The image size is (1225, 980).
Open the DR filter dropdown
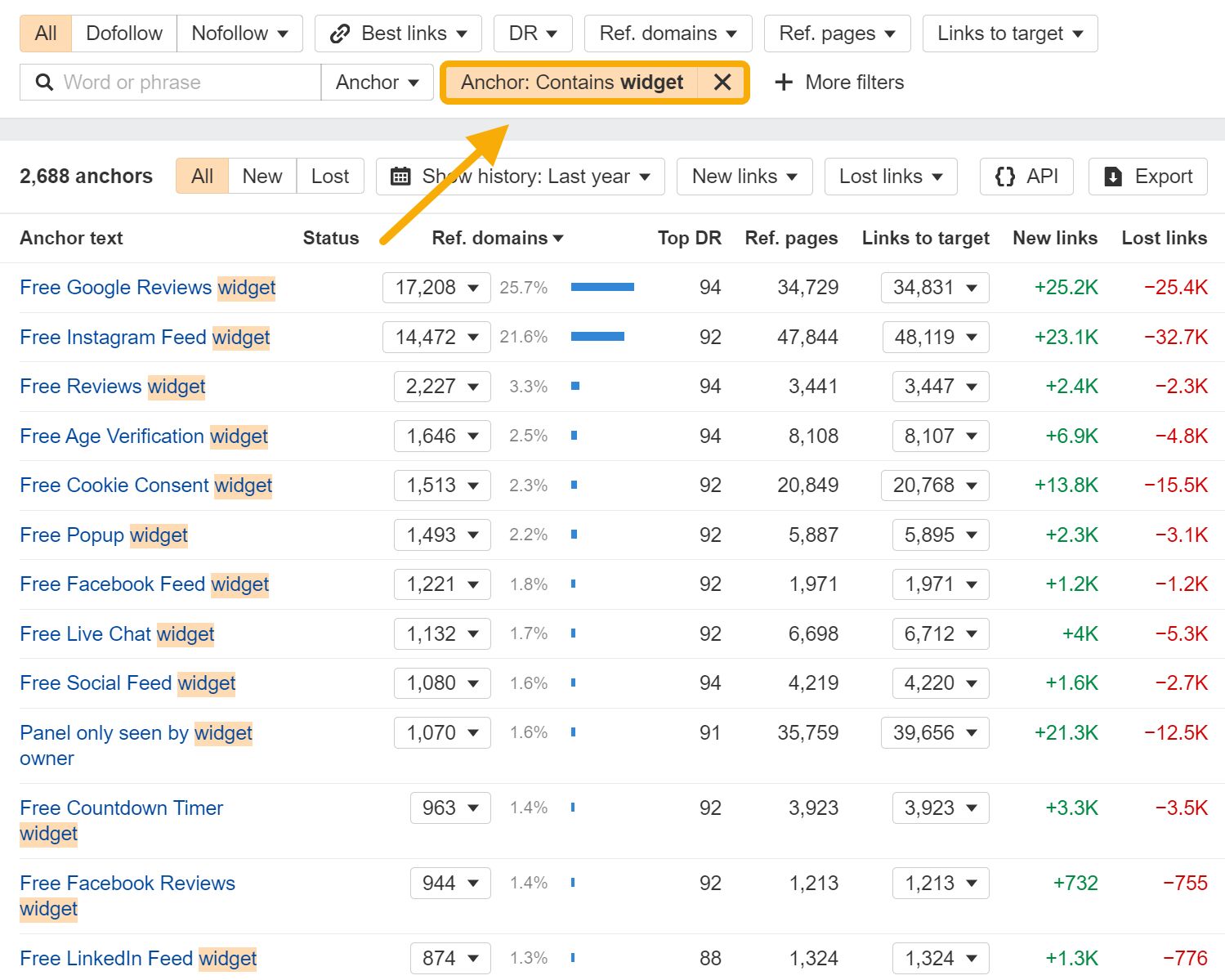532,34
